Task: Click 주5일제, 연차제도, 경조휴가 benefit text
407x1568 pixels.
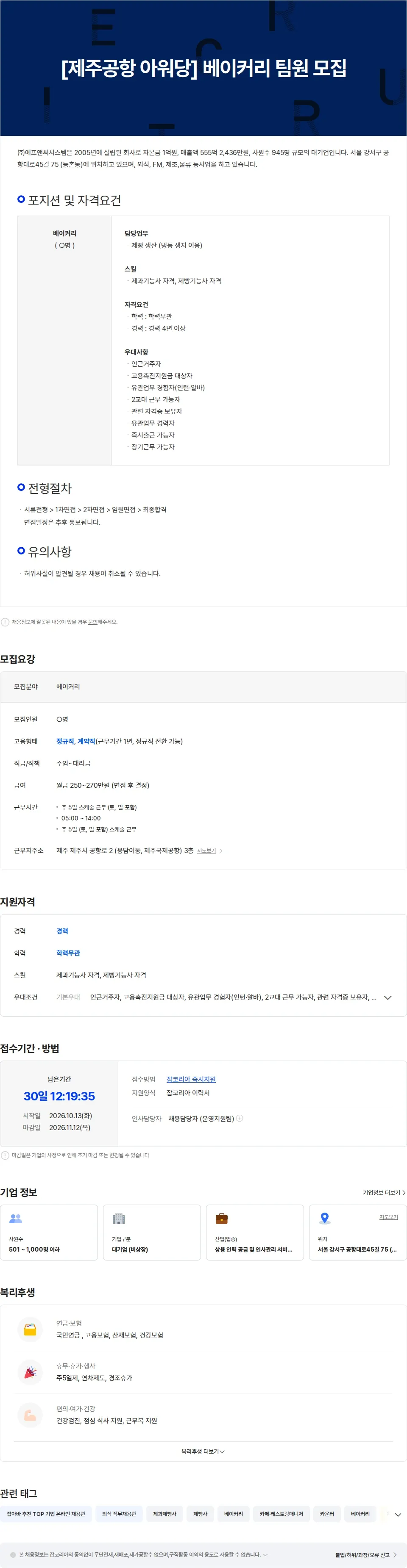Action: (95, 1378)
